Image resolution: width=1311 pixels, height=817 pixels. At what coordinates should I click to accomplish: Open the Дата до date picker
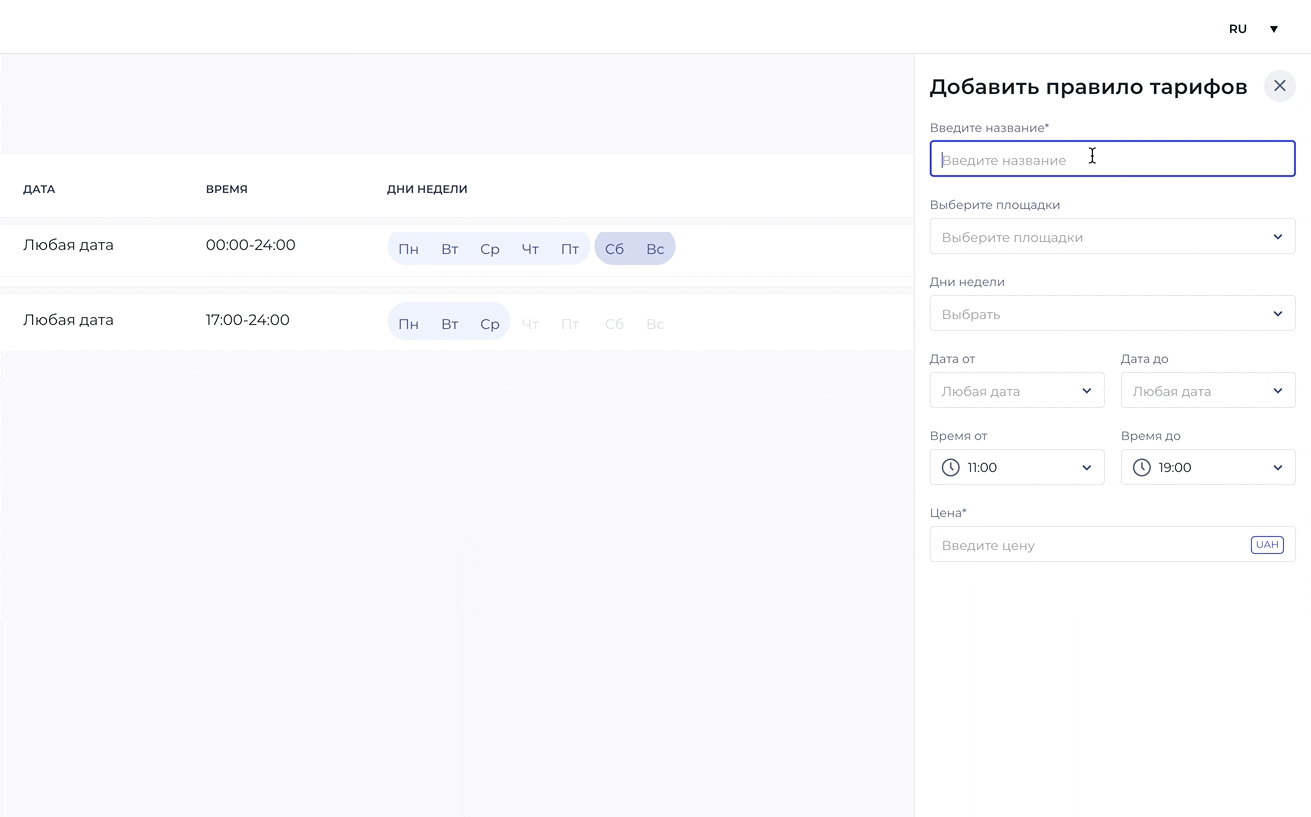(1208, 391)
